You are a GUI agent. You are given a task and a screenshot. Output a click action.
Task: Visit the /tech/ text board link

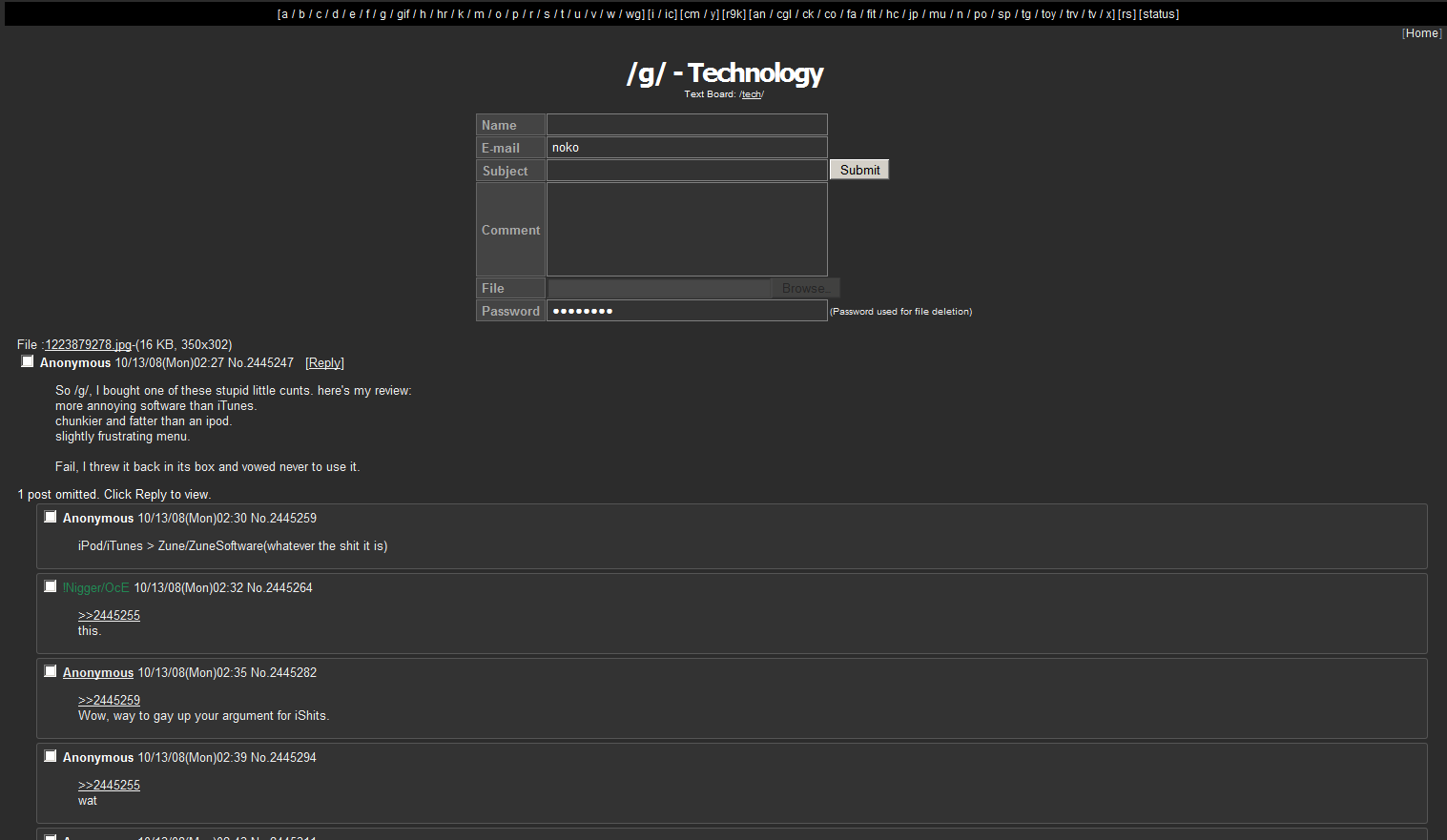[752, 94]
